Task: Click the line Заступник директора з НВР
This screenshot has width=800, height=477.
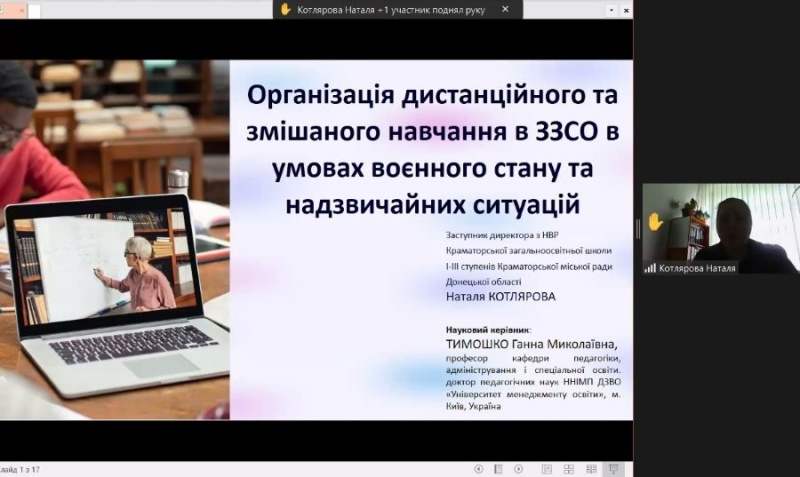Action: coord(502,235)
